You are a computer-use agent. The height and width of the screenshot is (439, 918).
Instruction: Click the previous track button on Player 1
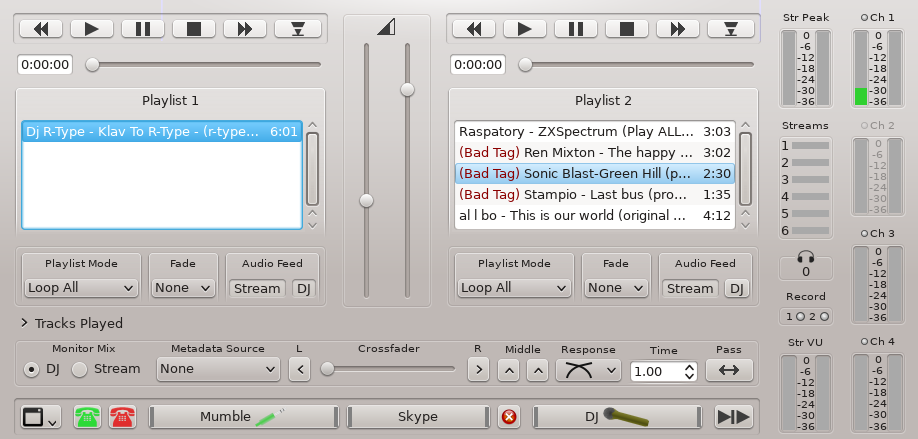click(41, 29)
